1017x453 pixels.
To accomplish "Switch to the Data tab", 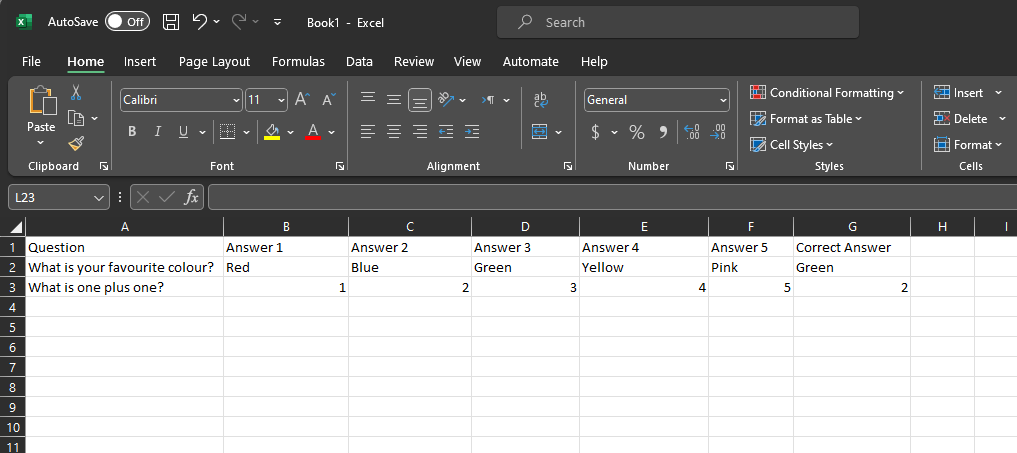I will [359, 62].
